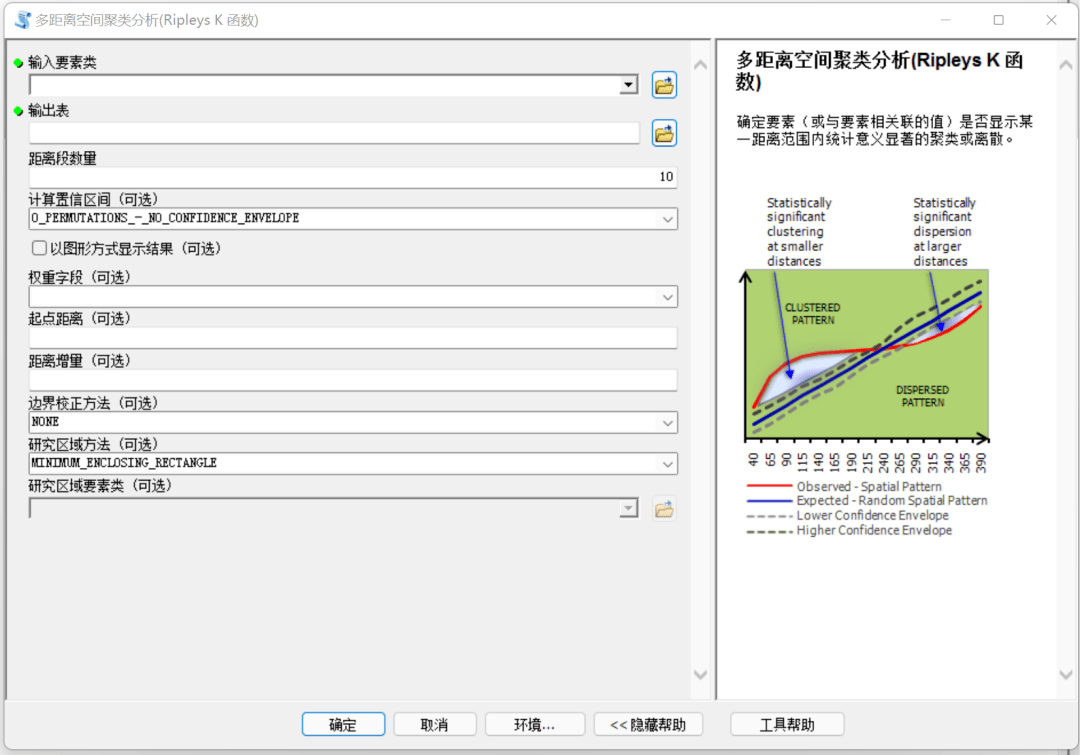This screenshot has width=1080, height=755.
Task: Click the red Observed Spatial Pattern legend line
Action: point(771,487)
